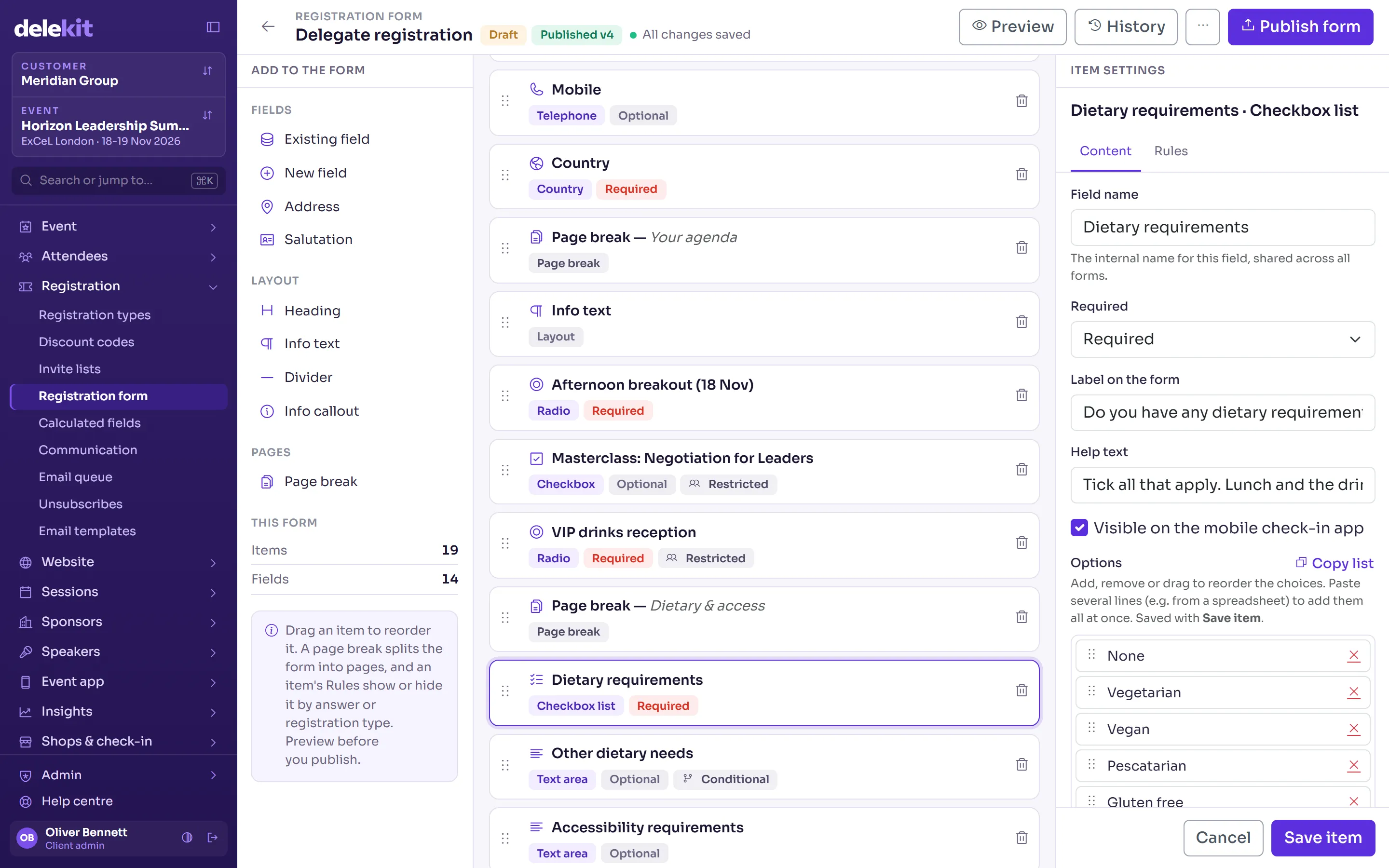Viewport: 1389px width, 868px height.
Task: Click the Copy list link
Action: (1335, 563)
